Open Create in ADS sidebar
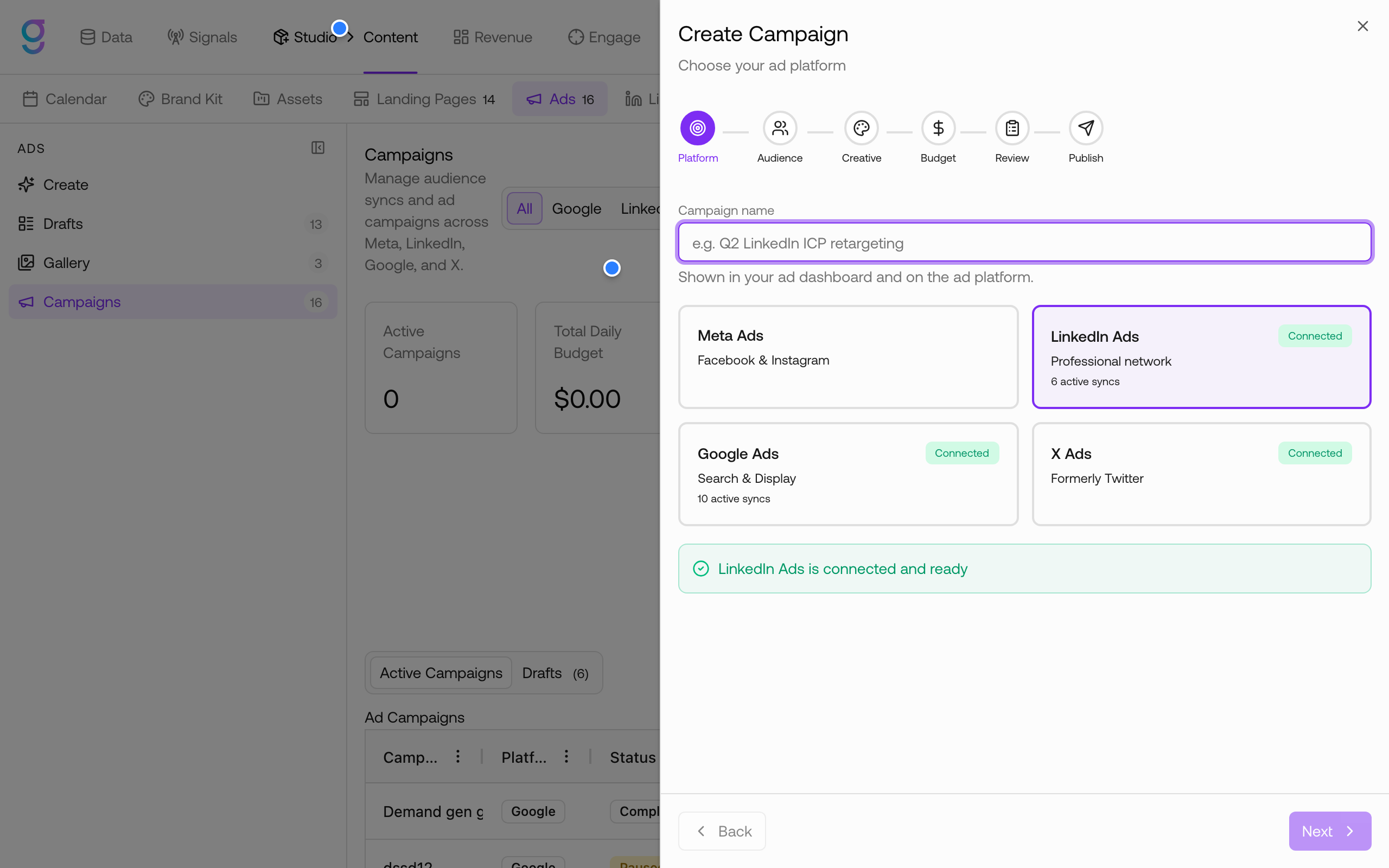Image resolution: width=1389 pixels, height=868 pixels. (173, 184)
